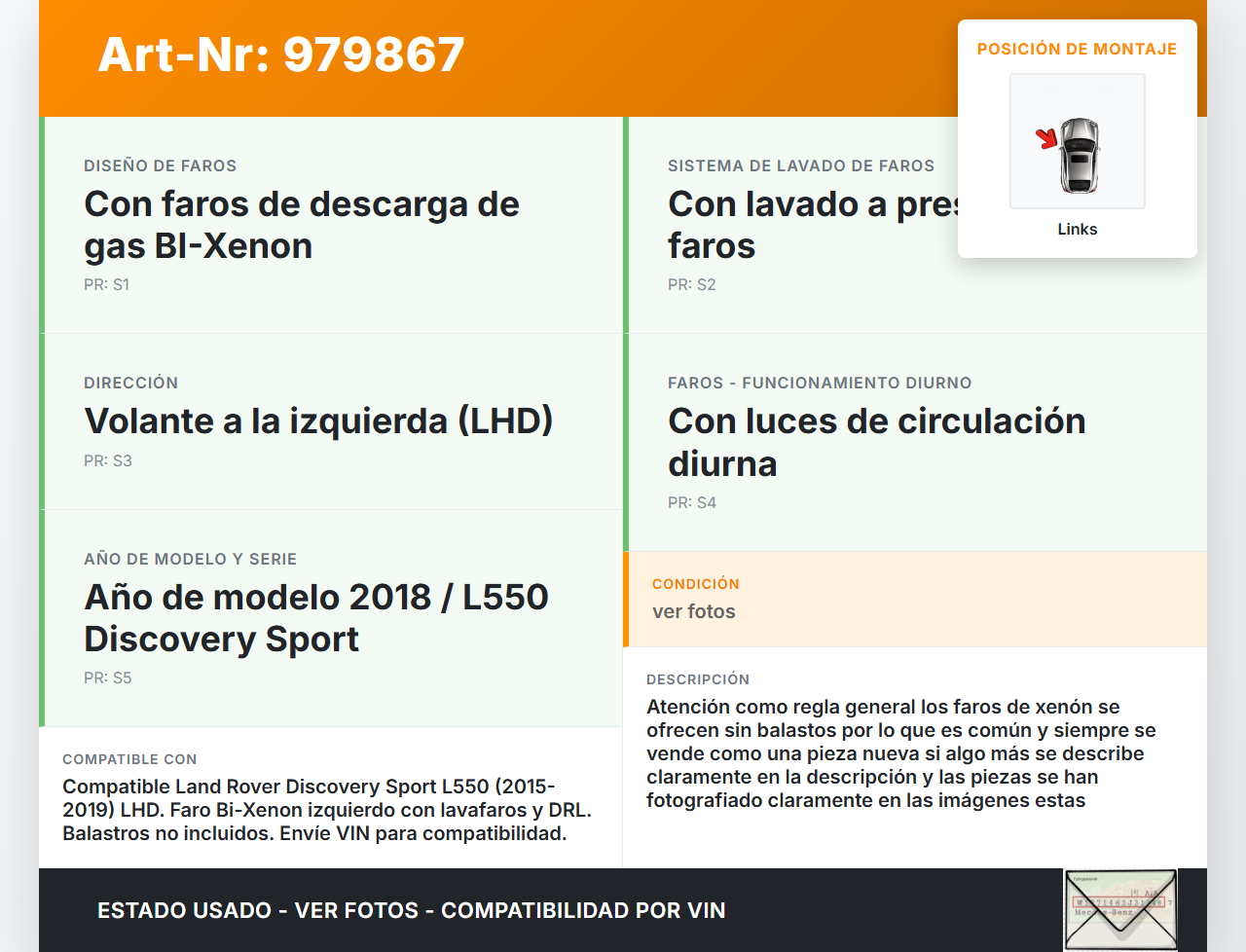Click the "DIRECCIÓN" label
The image size is (1246, 952).
point(131,383)
